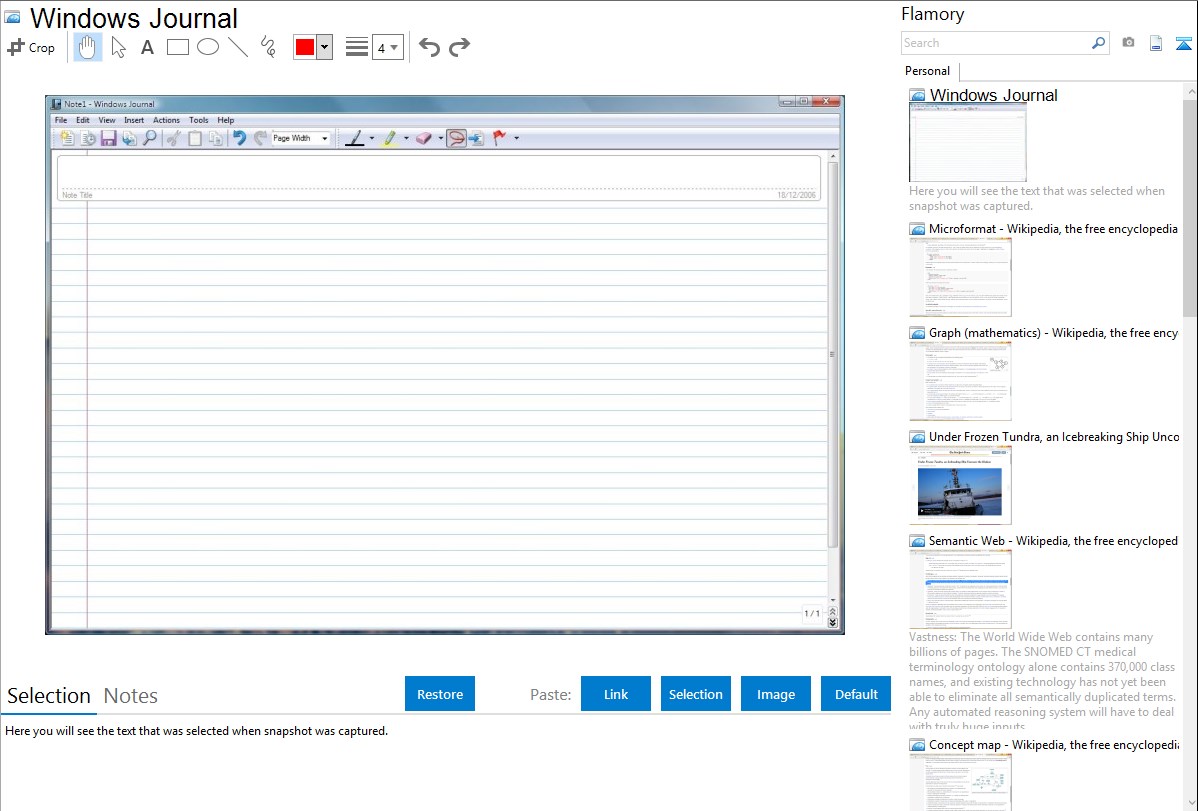Pick the ellipse drawing tool

208,47
